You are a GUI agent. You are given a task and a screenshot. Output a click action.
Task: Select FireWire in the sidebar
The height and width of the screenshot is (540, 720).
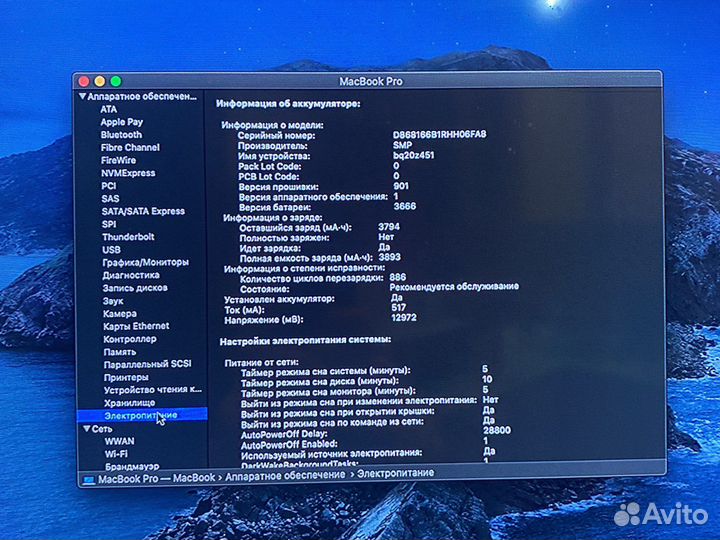118,160
